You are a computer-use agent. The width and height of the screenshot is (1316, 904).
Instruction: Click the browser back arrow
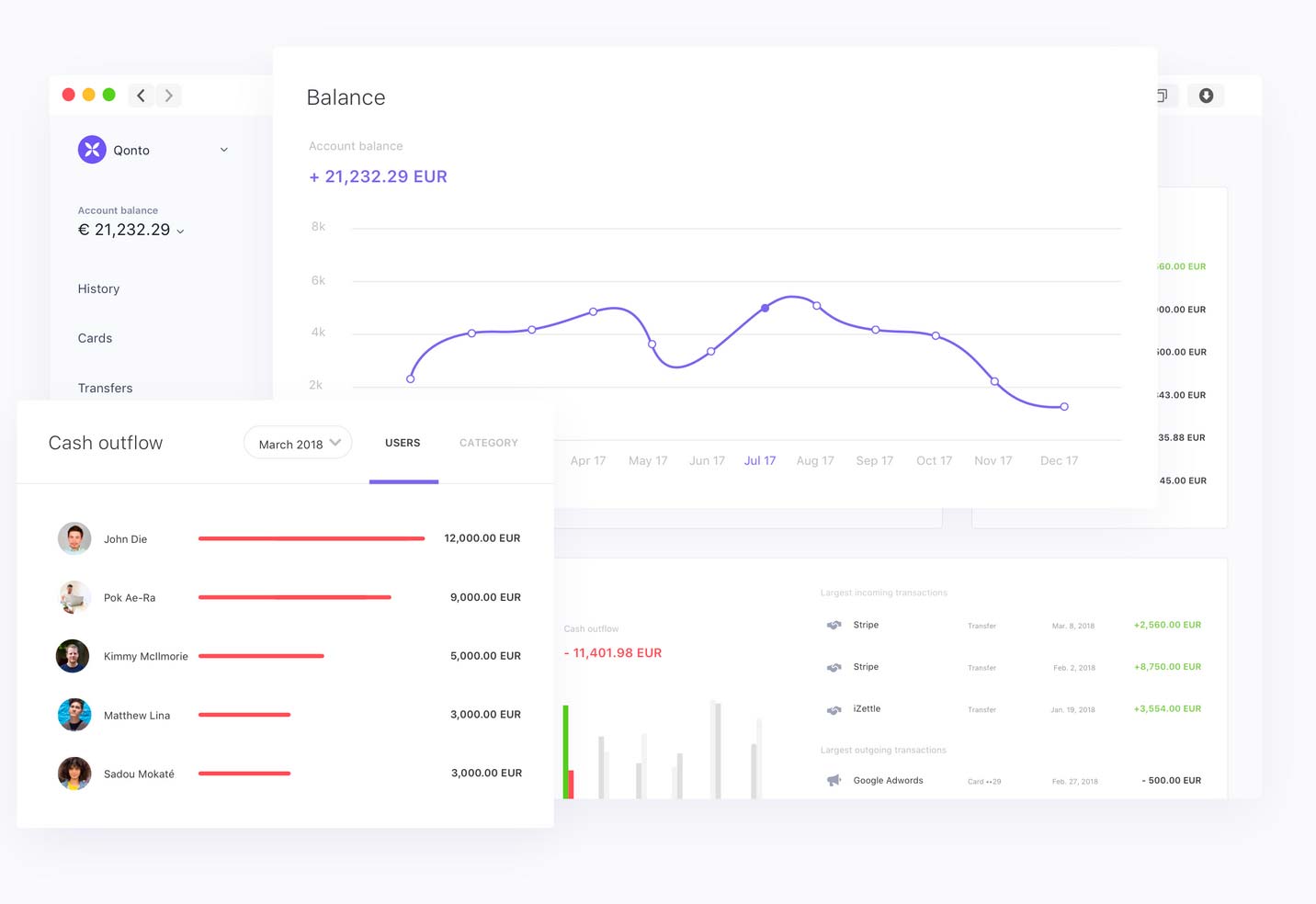coord(141,96)
